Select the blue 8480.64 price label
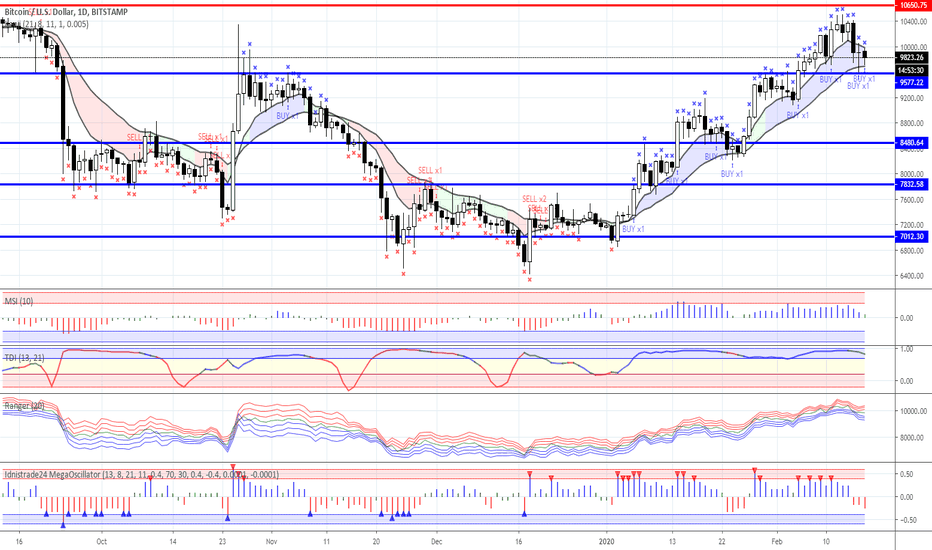This screenshot has height=550, width=932. coord(912,143)
